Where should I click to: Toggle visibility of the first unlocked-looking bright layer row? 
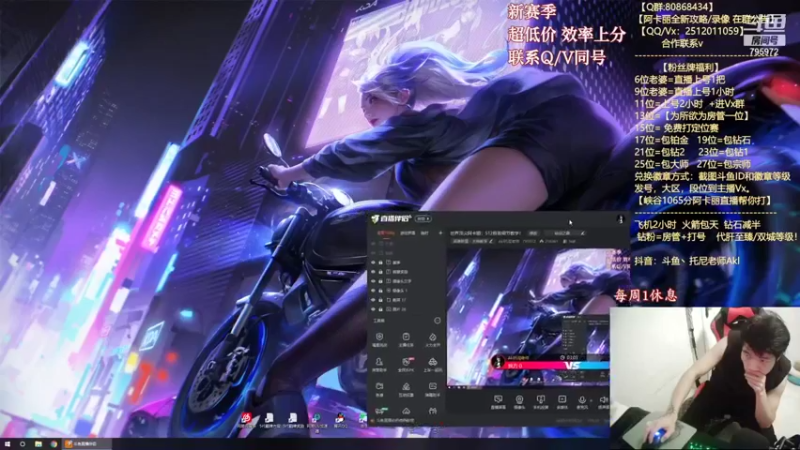point(373,262)
